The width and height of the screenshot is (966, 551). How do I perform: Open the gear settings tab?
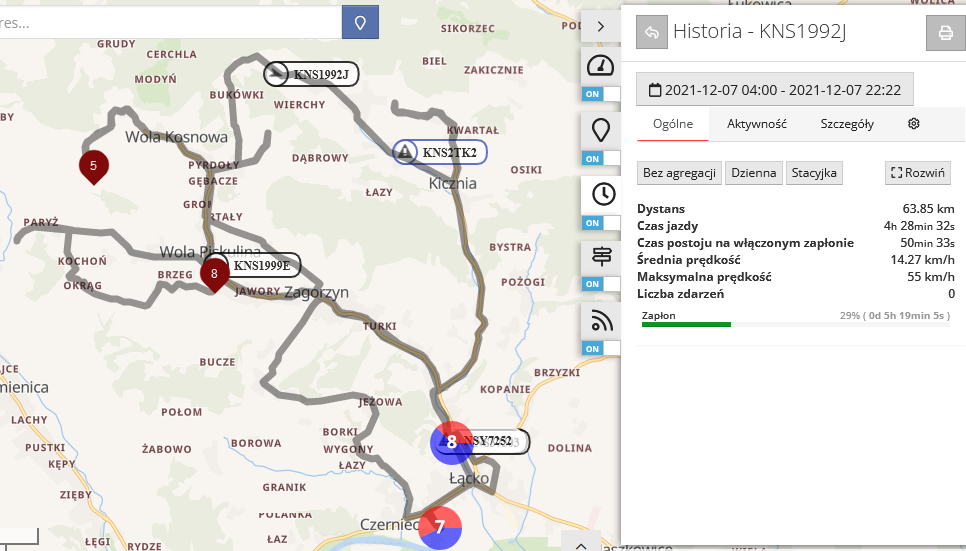pos(913,124)
